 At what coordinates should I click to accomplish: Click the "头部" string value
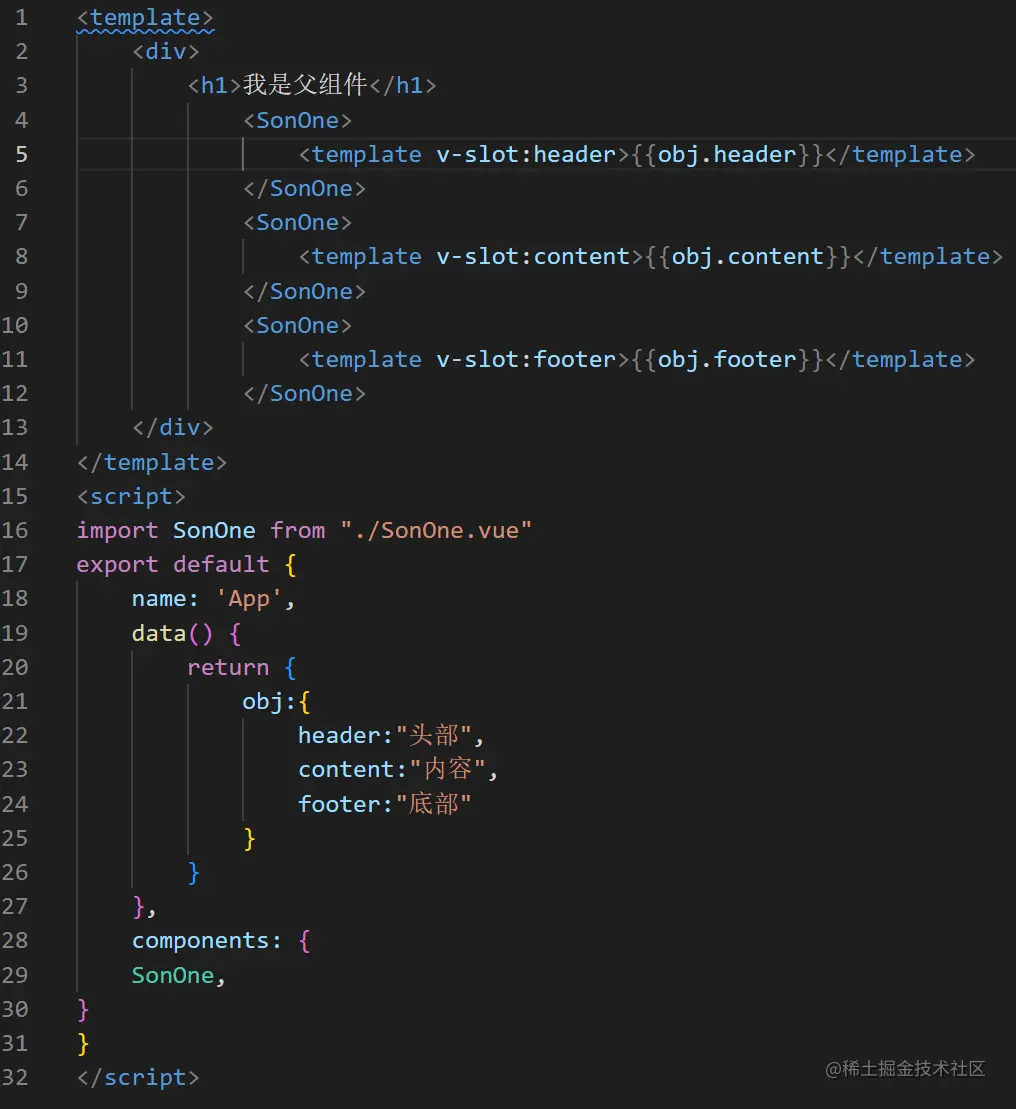[x=433, y=735]
